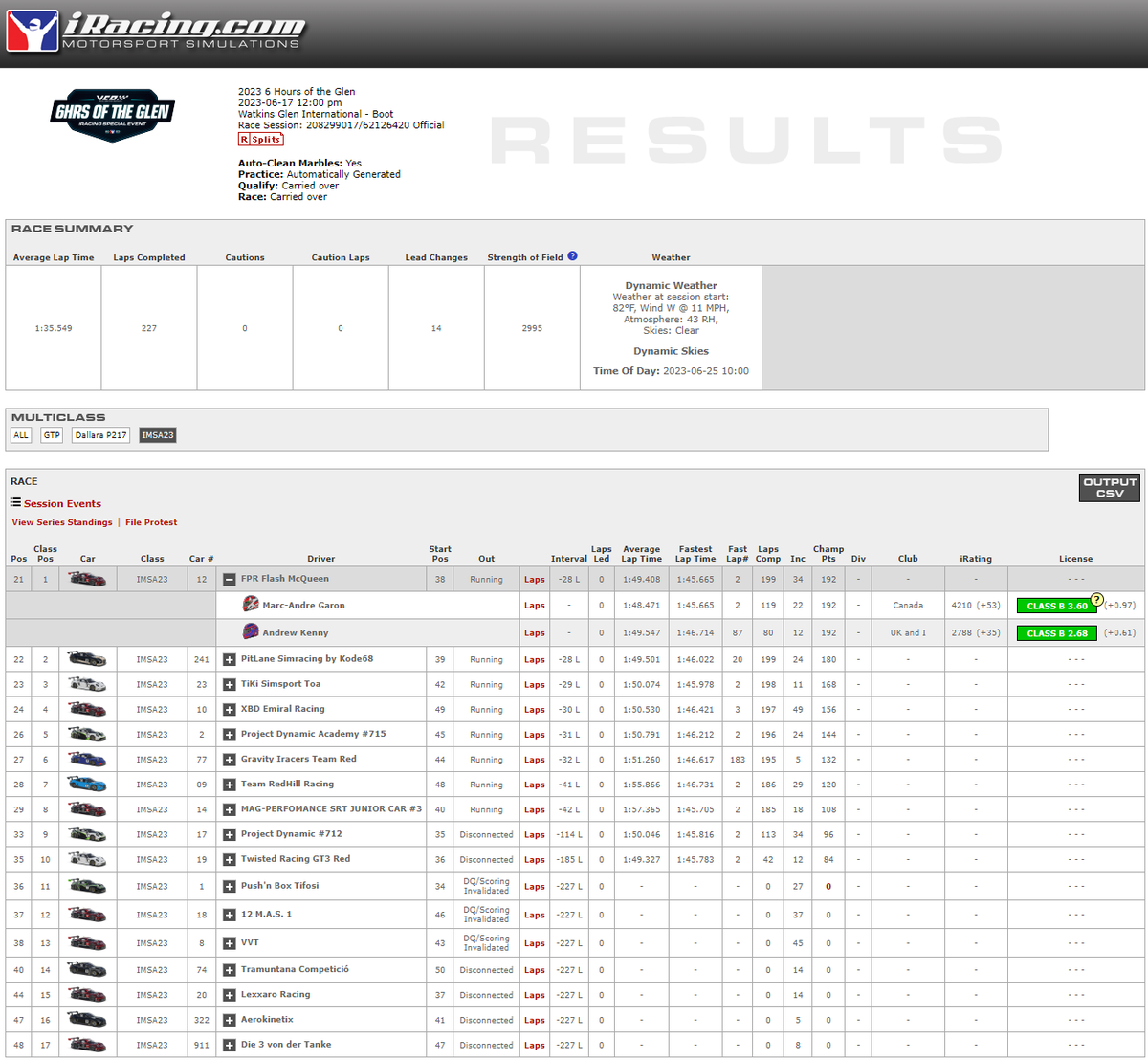Expand the XBD Emiral Racing team
The width and height of the screenshot is (1148, 1061).
[x=229, y=709]
